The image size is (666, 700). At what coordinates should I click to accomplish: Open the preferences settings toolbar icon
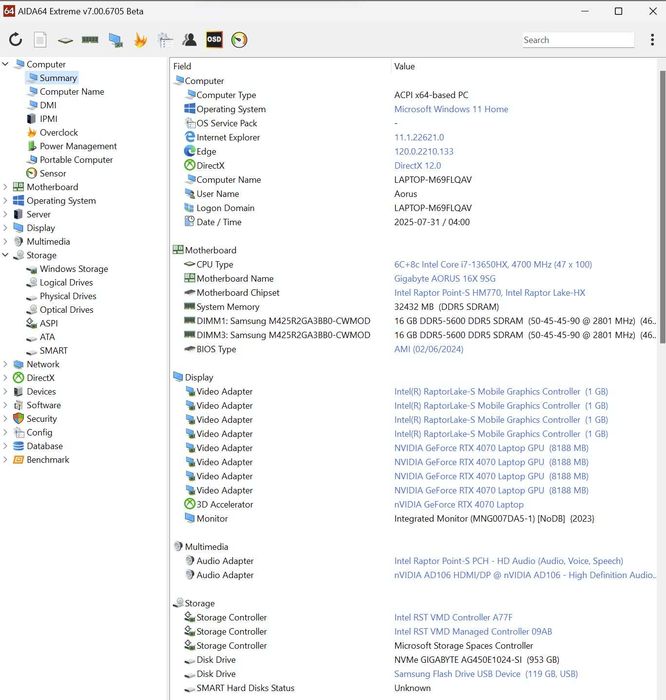pyautogui.click(x=165, y=40)
